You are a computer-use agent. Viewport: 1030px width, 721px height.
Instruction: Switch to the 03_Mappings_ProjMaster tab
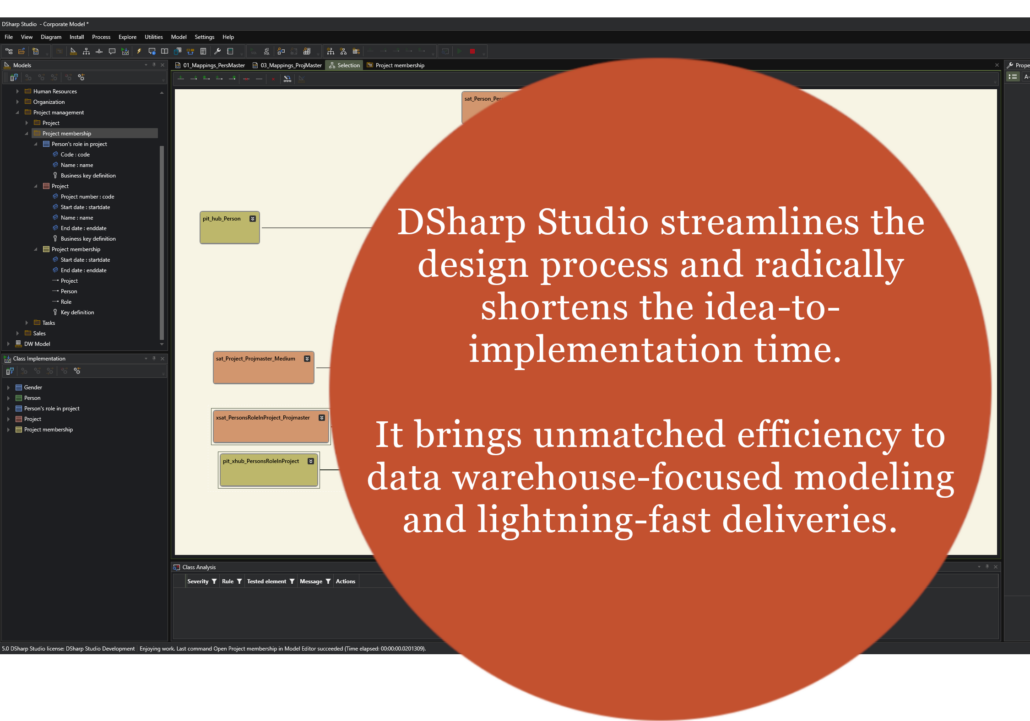click(x=290, y=65)
